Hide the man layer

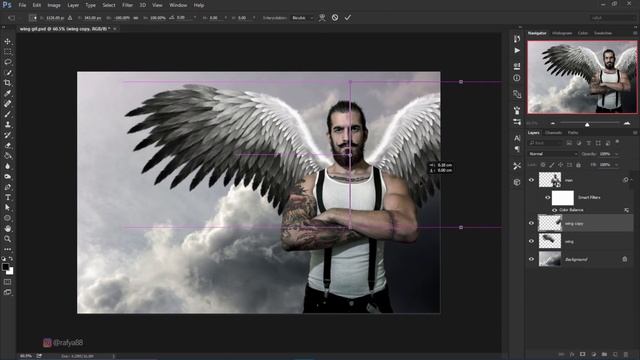[531, 180]
